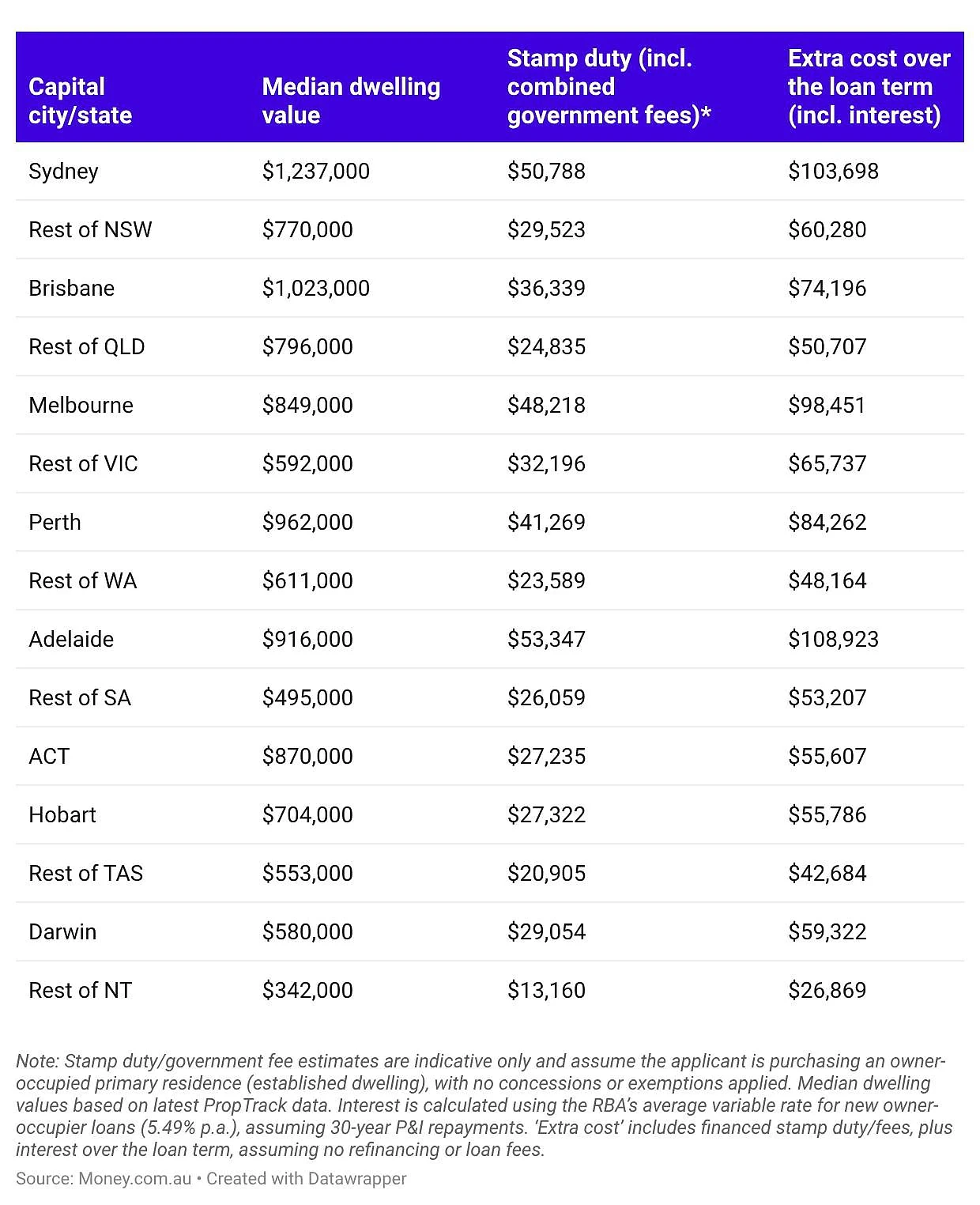The height and width of the screenshot is (1205, 980).
Task: Open the Created with Datawrapper link
Action: [x=307, y=1178]
